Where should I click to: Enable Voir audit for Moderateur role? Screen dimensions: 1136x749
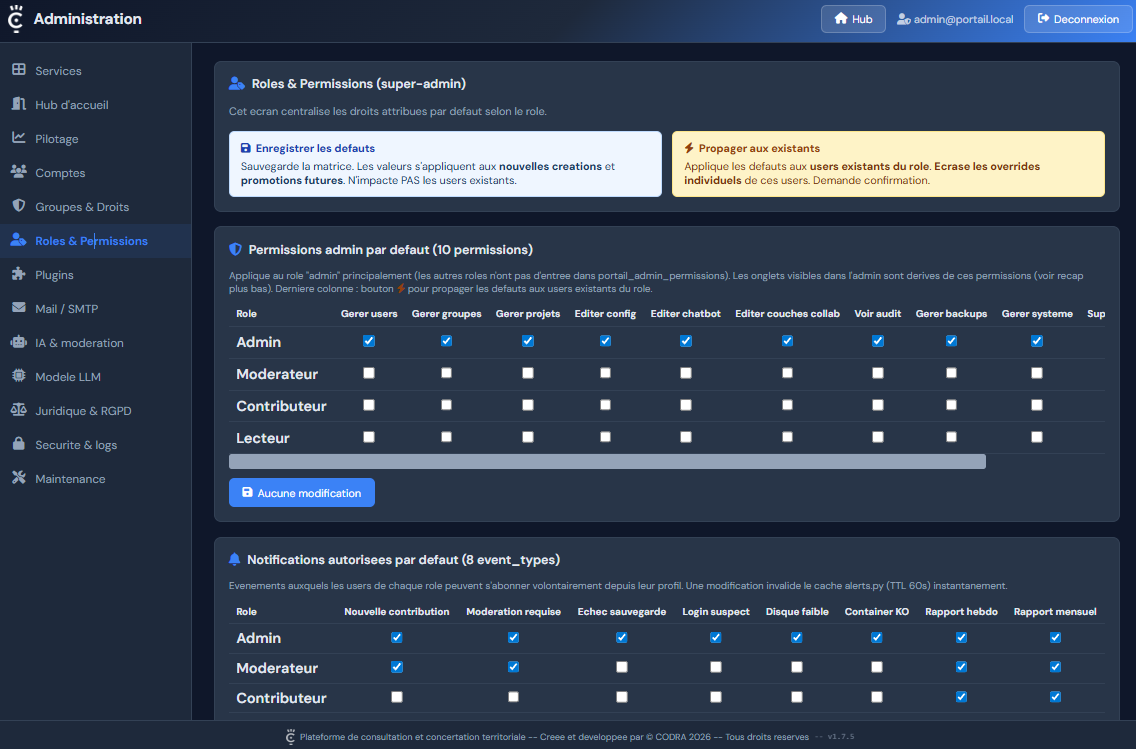click(x=878, y=373)
